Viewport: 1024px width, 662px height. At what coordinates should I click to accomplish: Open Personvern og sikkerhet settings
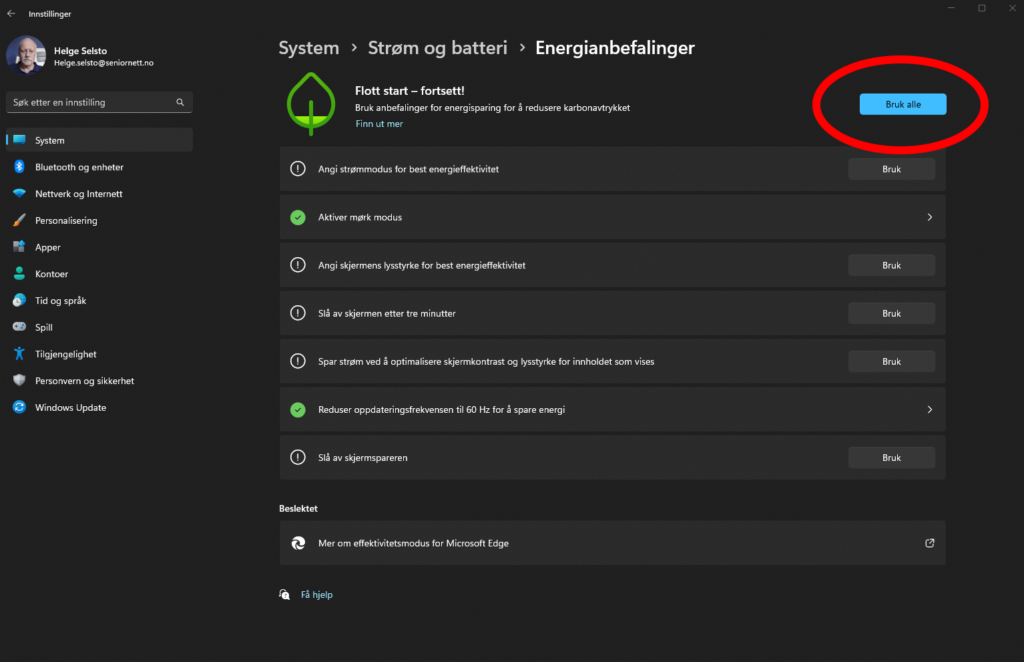pyautogui.click(x=84, y=381)
